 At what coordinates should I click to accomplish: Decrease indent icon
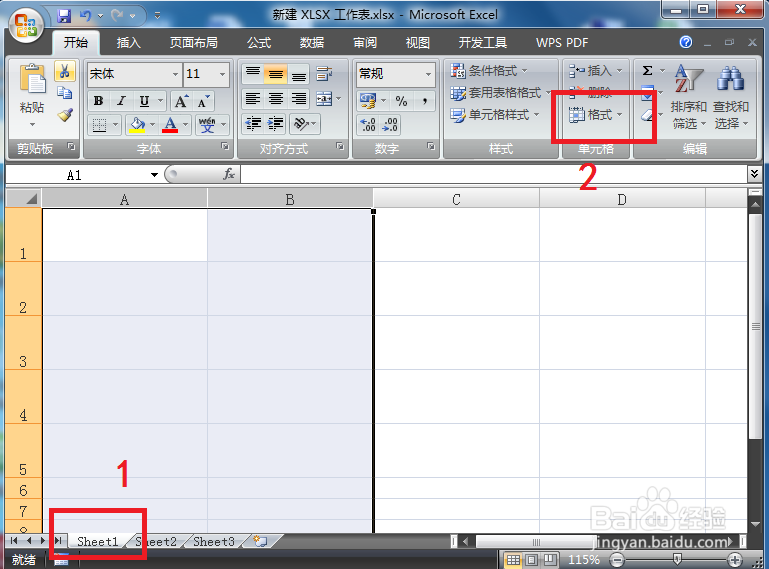[x=253, y=124]
